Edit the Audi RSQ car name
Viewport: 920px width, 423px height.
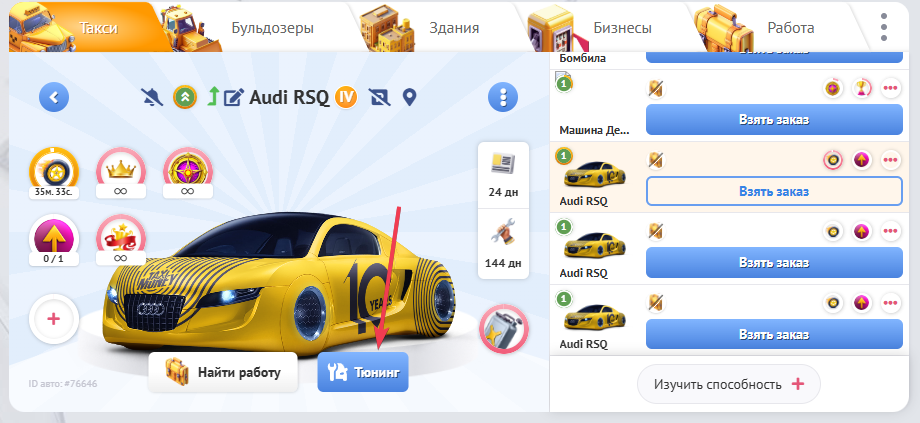tap(234, 98)
